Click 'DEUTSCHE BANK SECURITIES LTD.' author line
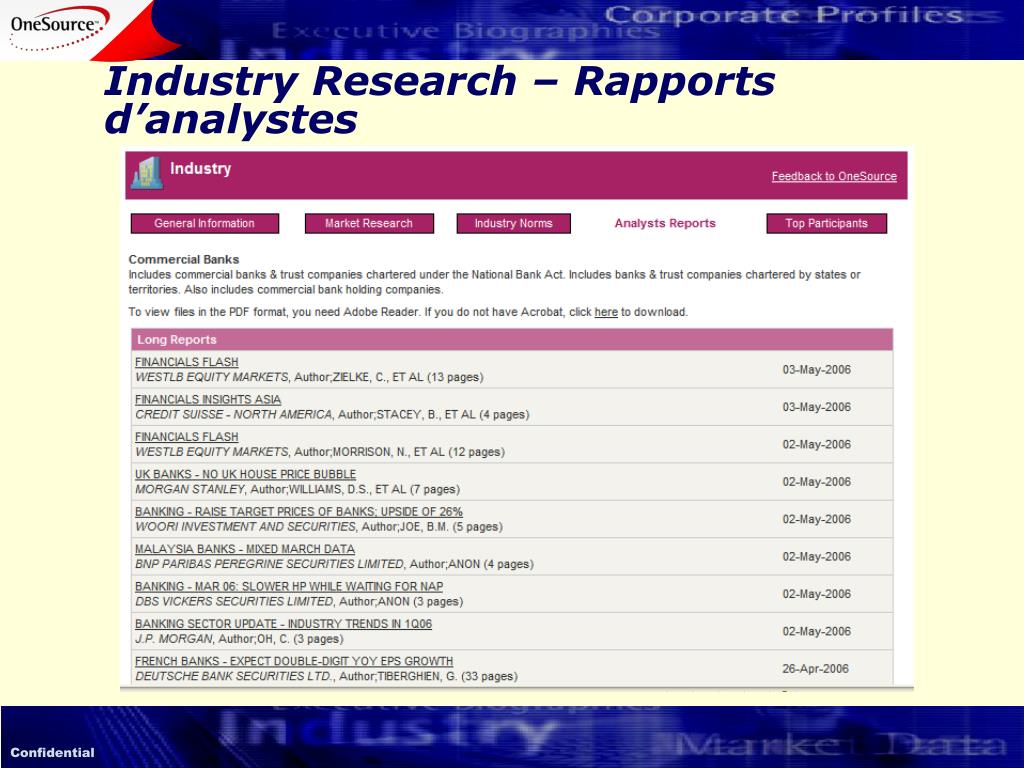The width and height of the screenshot is (1024, 768). [326, 676]
